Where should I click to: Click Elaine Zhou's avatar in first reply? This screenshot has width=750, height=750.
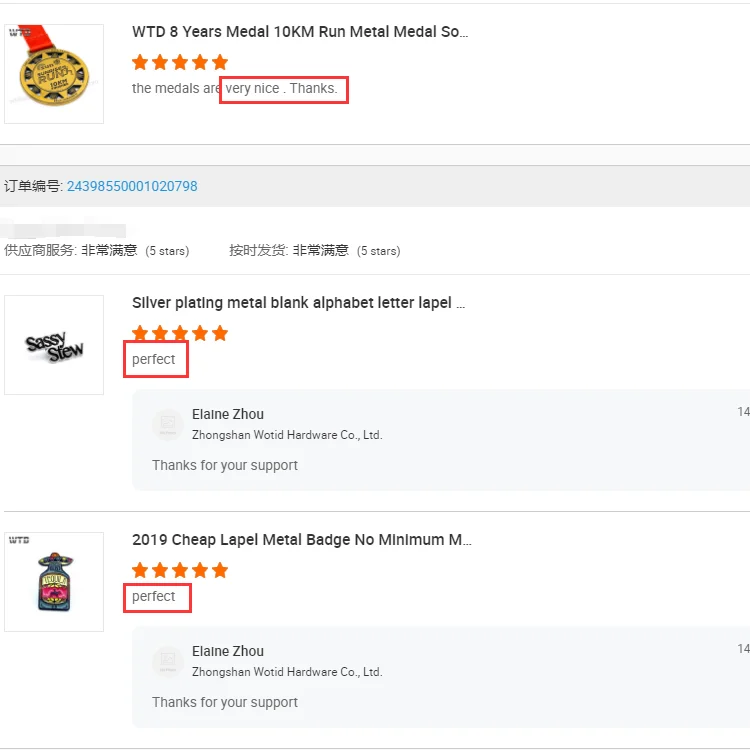(x=168, y=424)
